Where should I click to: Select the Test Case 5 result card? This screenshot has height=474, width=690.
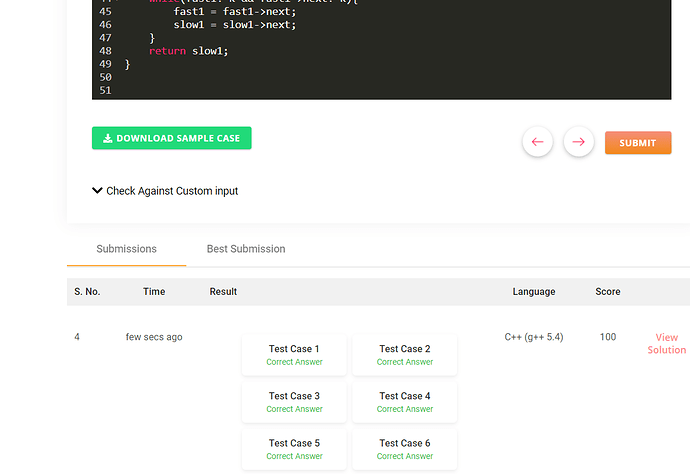[x=294, y=449]
